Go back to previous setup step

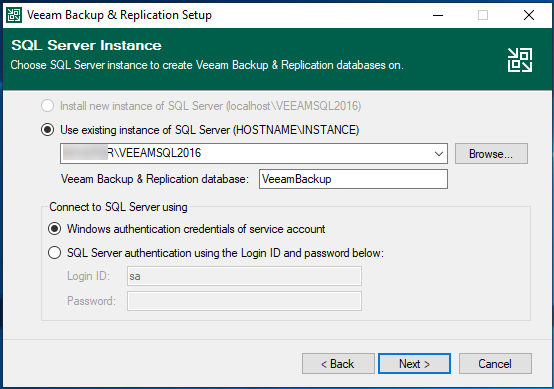(338, 364)
